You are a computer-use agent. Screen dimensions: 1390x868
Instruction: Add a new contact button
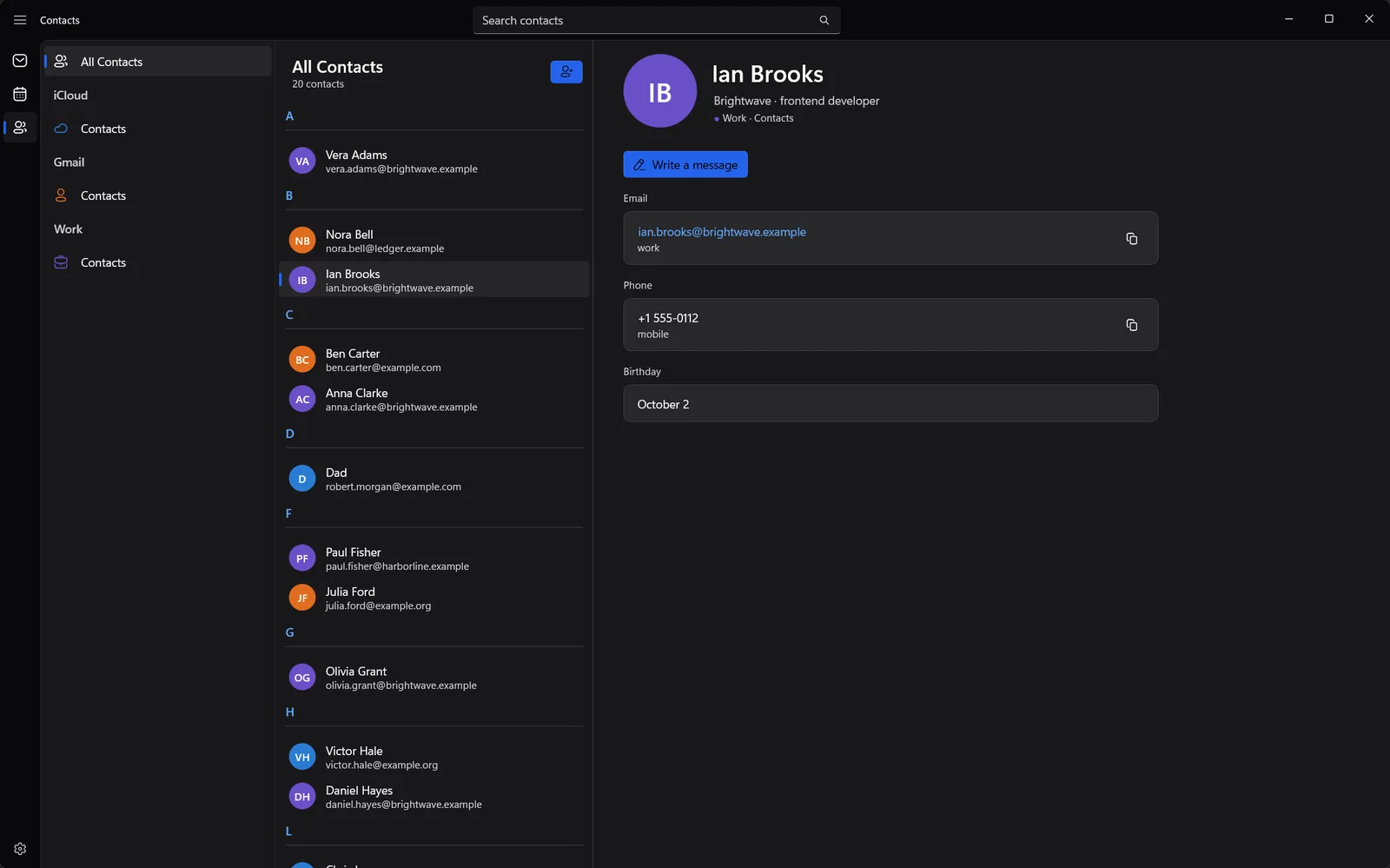566,72
